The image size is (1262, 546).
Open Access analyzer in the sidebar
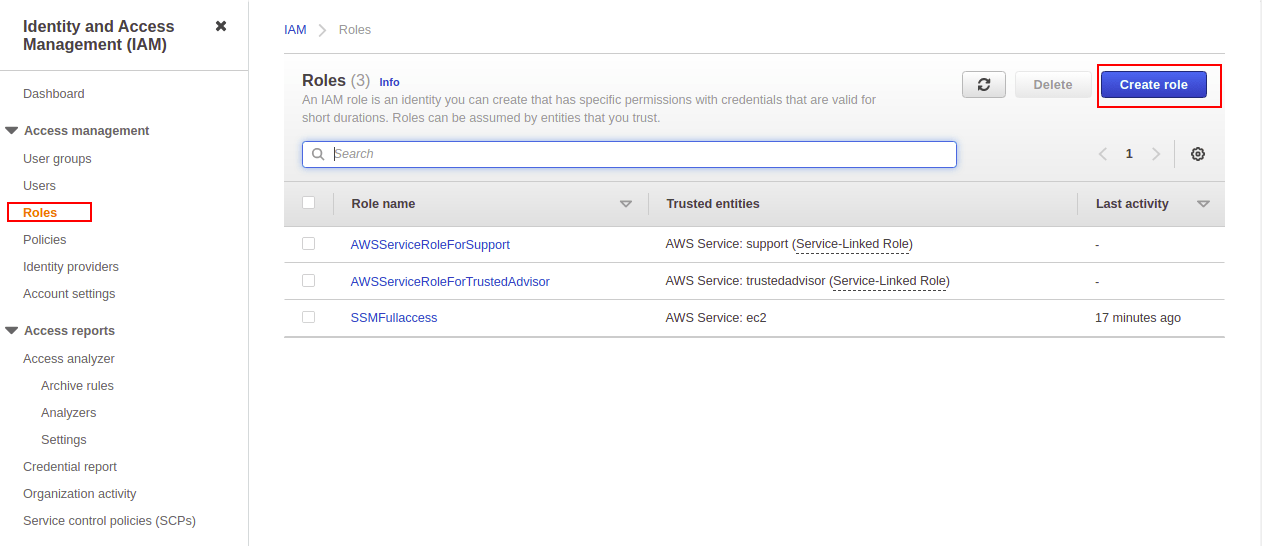click(x=69, y=359)
